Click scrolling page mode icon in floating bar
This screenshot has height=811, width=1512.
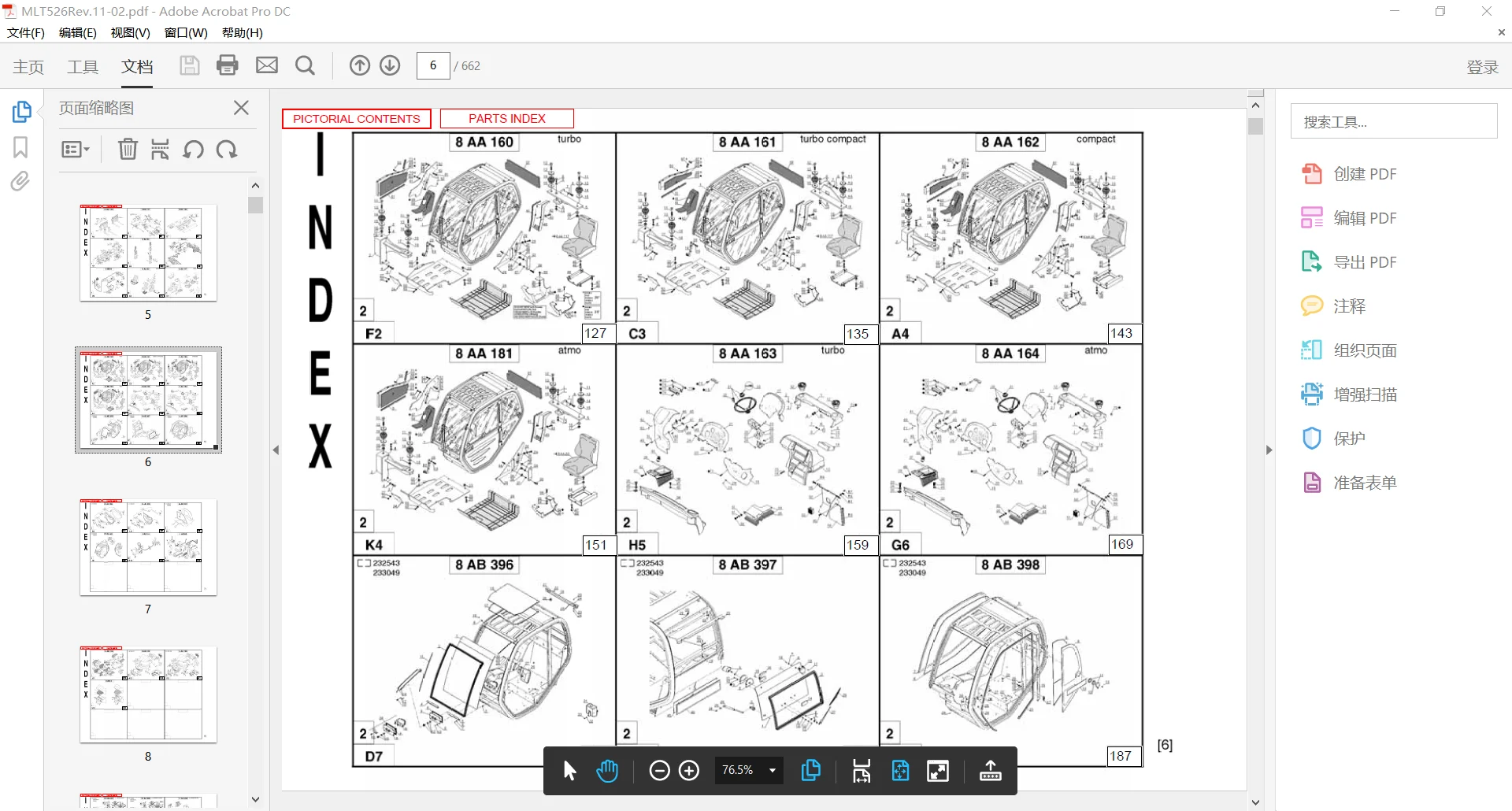tap(862, 771)
